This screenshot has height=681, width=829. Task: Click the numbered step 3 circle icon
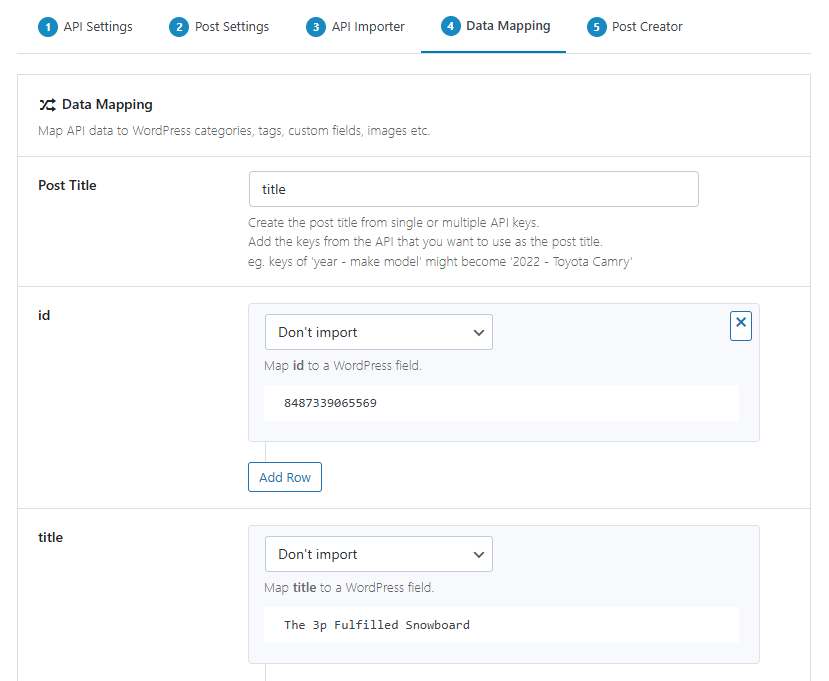(x=317, y=27)
